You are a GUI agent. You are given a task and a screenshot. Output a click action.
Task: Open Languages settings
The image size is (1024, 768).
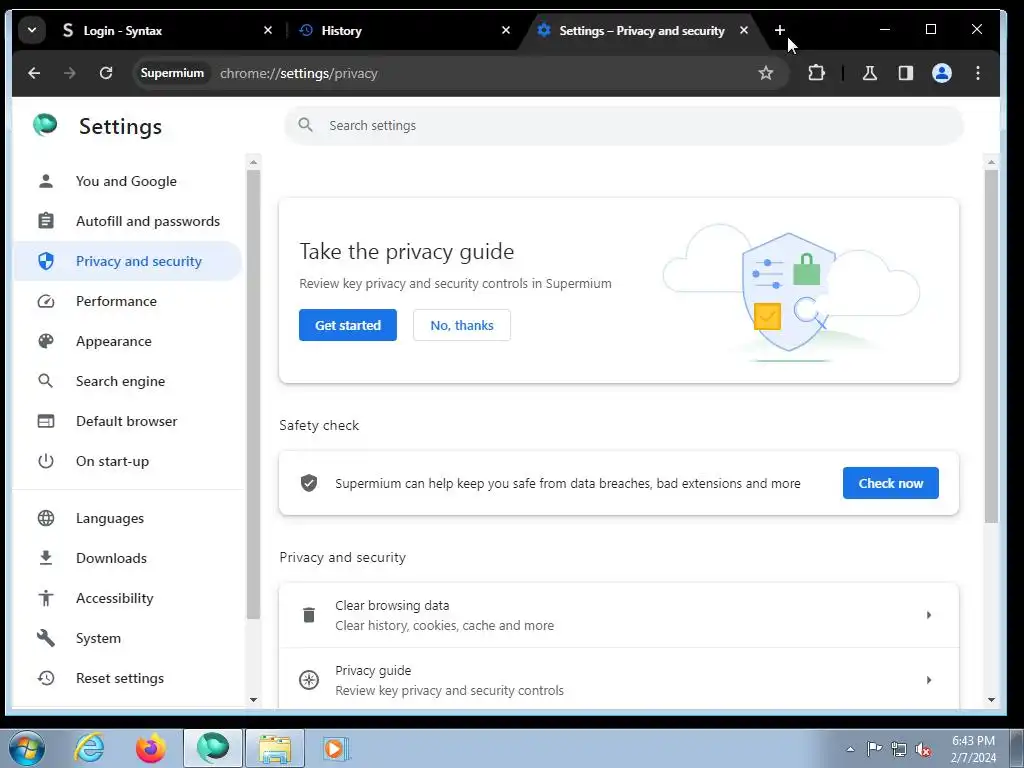(128, 518)
